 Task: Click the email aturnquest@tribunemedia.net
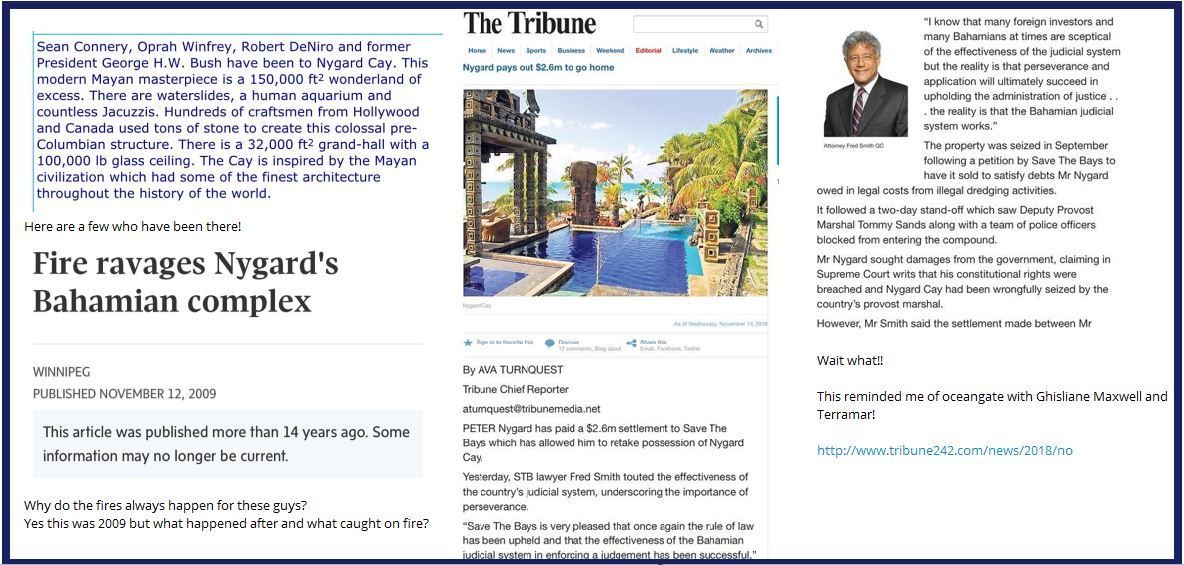[x=532, y=409]
